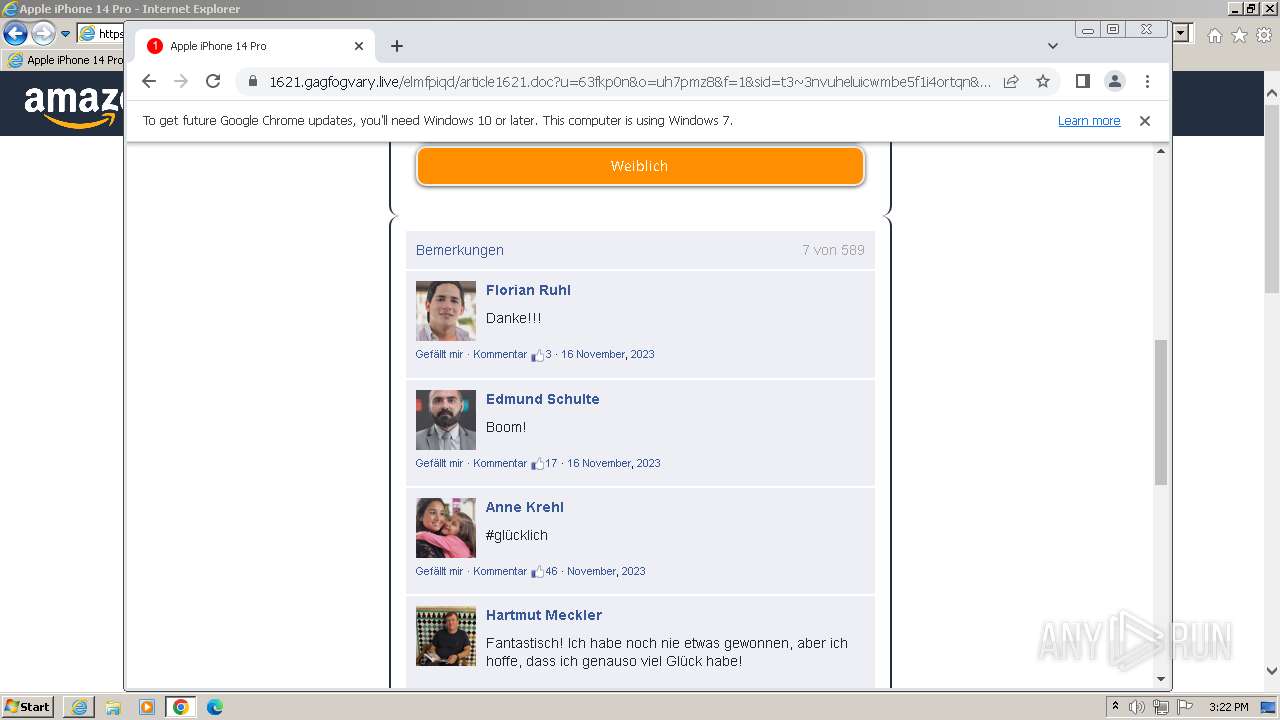Viewport: 1280px width, 720px height.
Task: Open Microsoft Edge from the taskbar
Action: tap(215, 707)
